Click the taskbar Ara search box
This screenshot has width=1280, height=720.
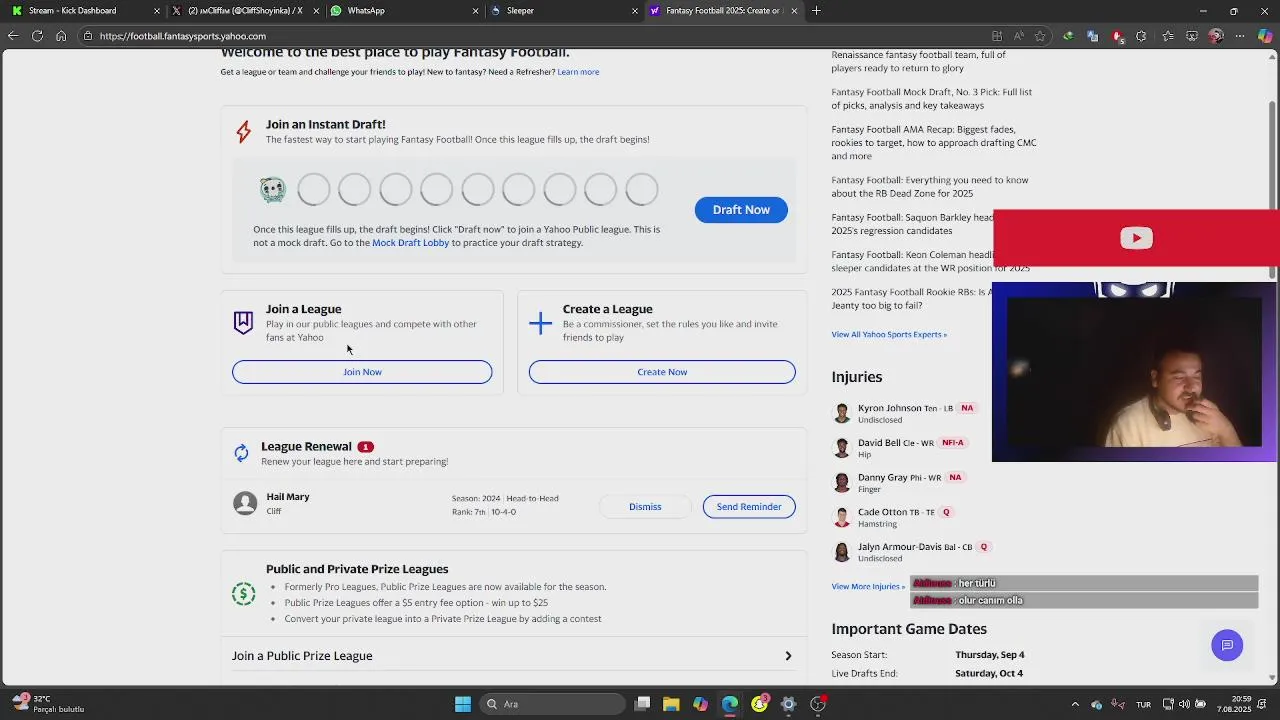coord(552,704)
